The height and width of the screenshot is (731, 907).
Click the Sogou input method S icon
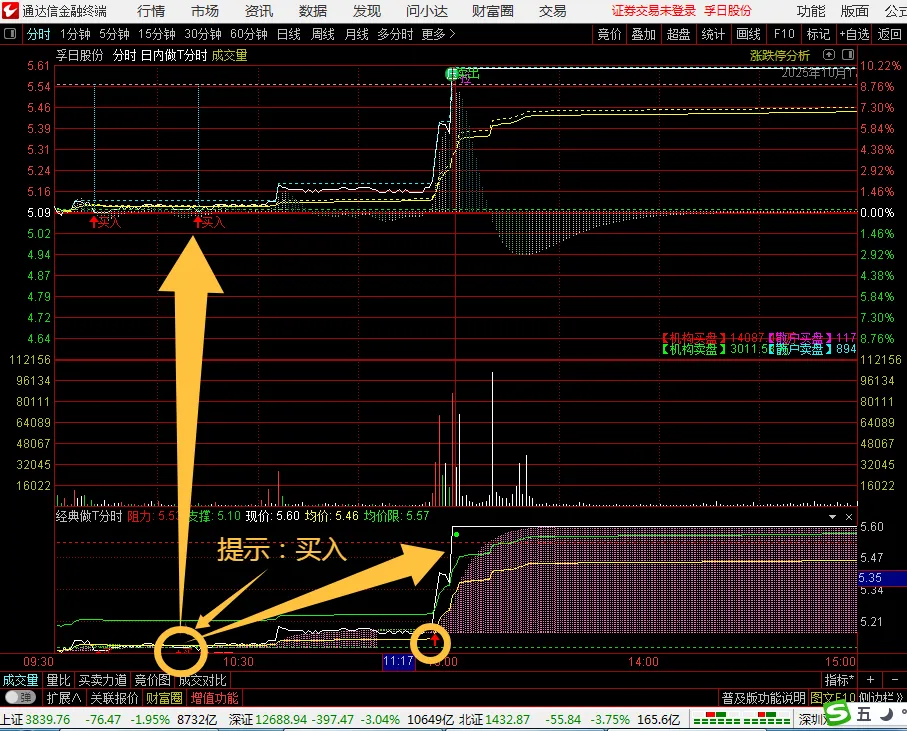838,714
